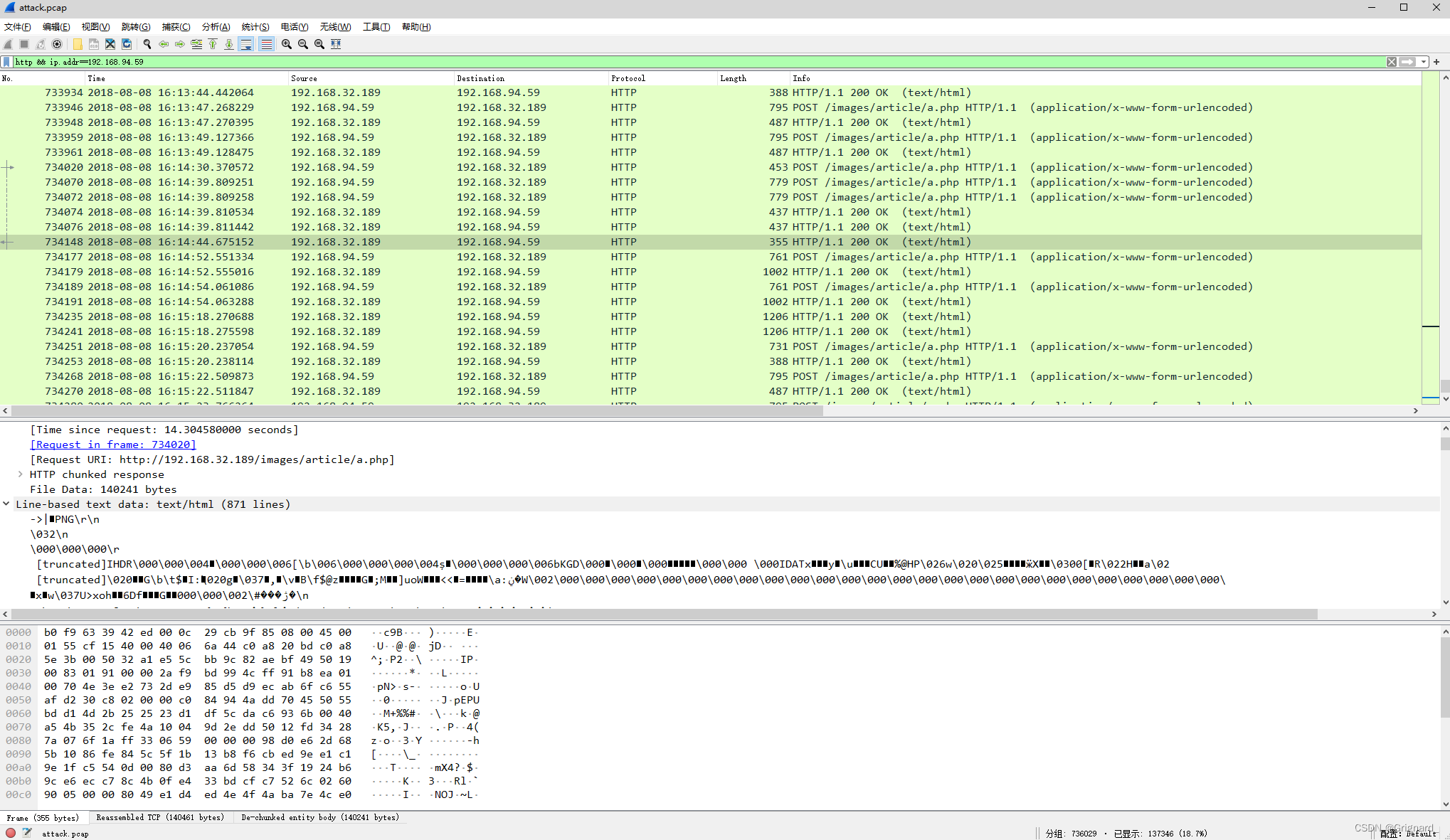Add a display filter button with plus
Screen dimensions: 1450x840
1436,62
